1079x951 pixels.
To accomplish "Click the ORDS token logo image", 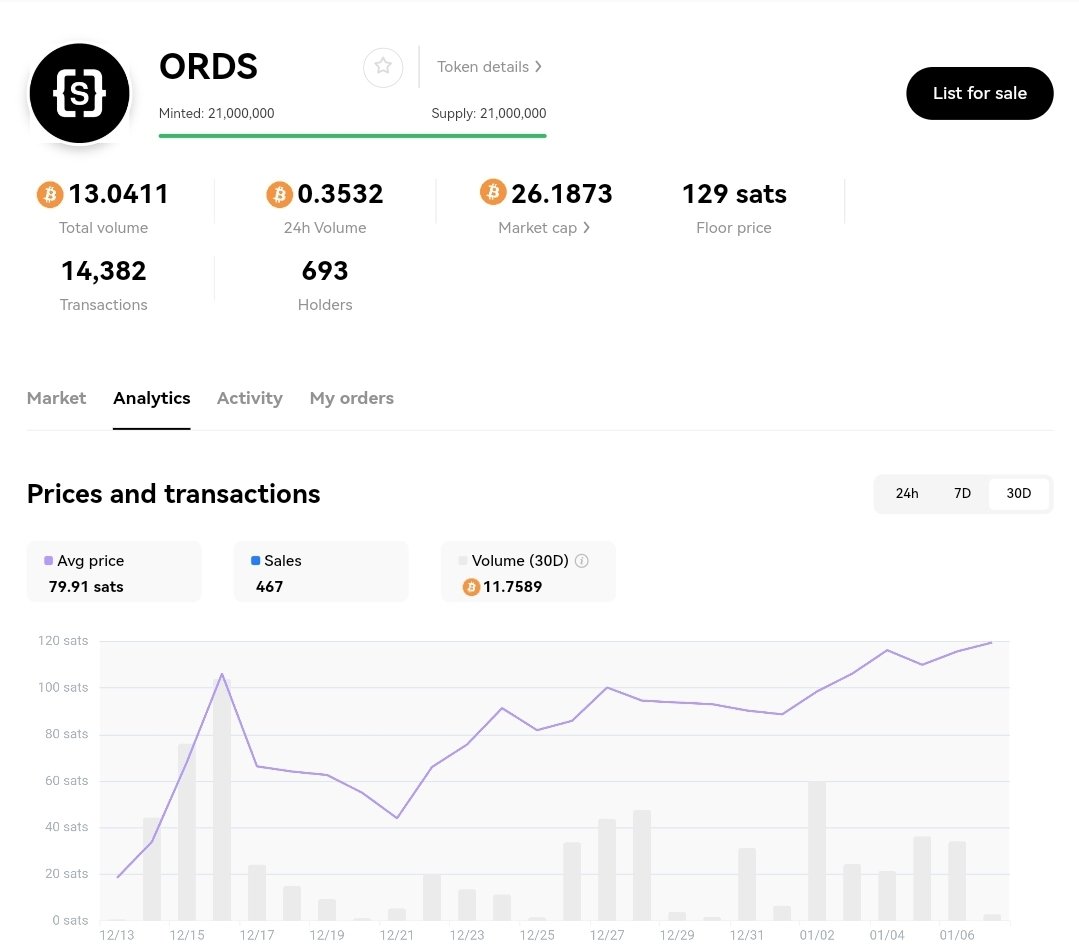I will click(79, 92).
